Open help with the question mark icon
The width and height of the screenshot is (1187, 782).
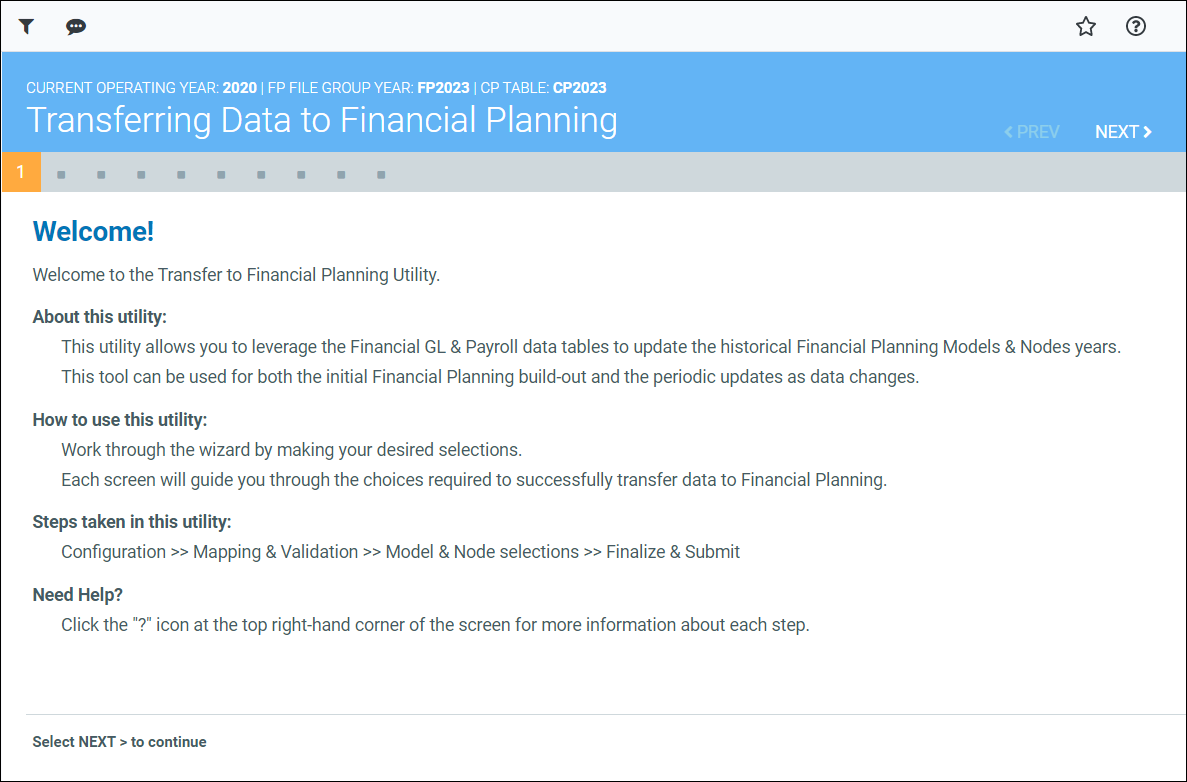pyautogui.click(x=1136, y=27)
